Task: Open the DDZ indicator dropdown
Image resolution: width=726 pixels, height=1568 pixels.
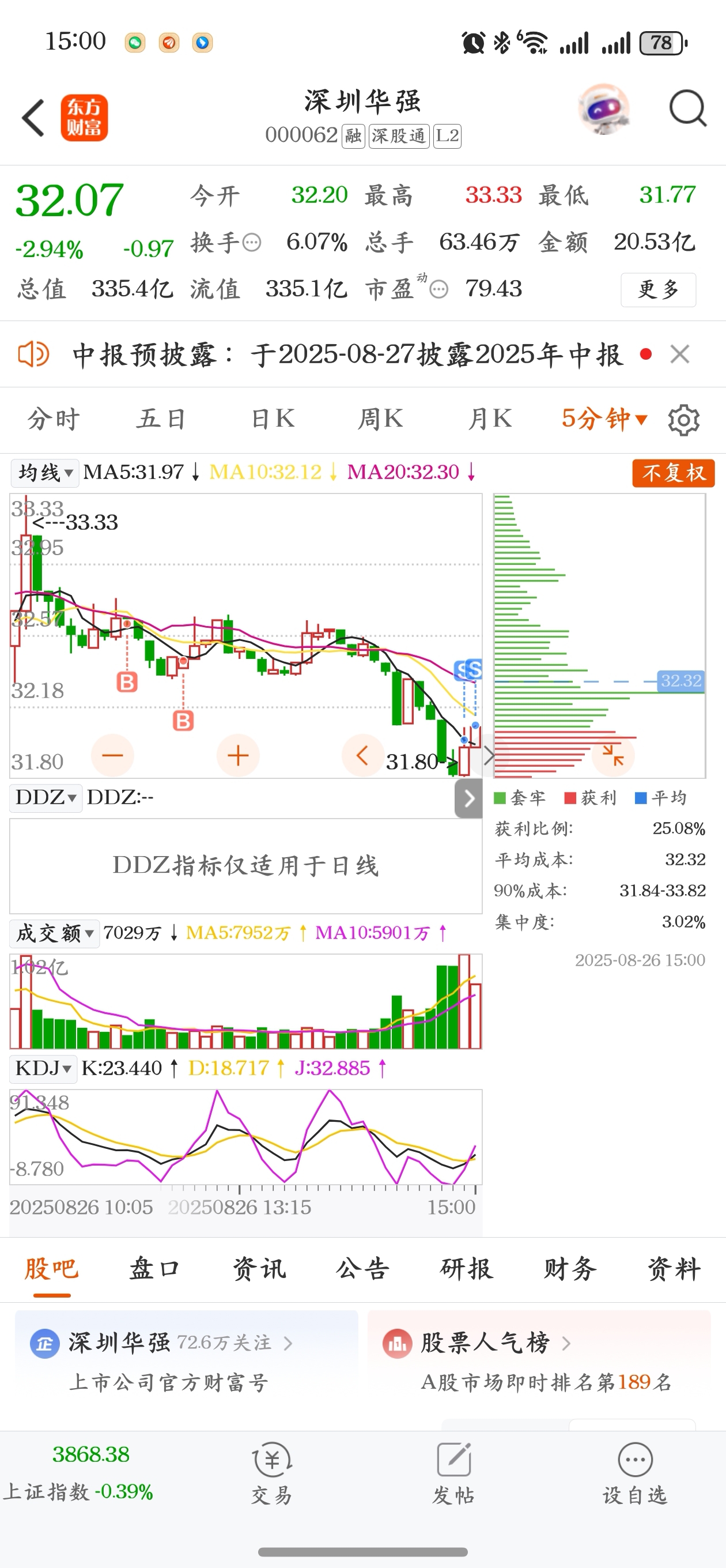Action: coord(46,797)
